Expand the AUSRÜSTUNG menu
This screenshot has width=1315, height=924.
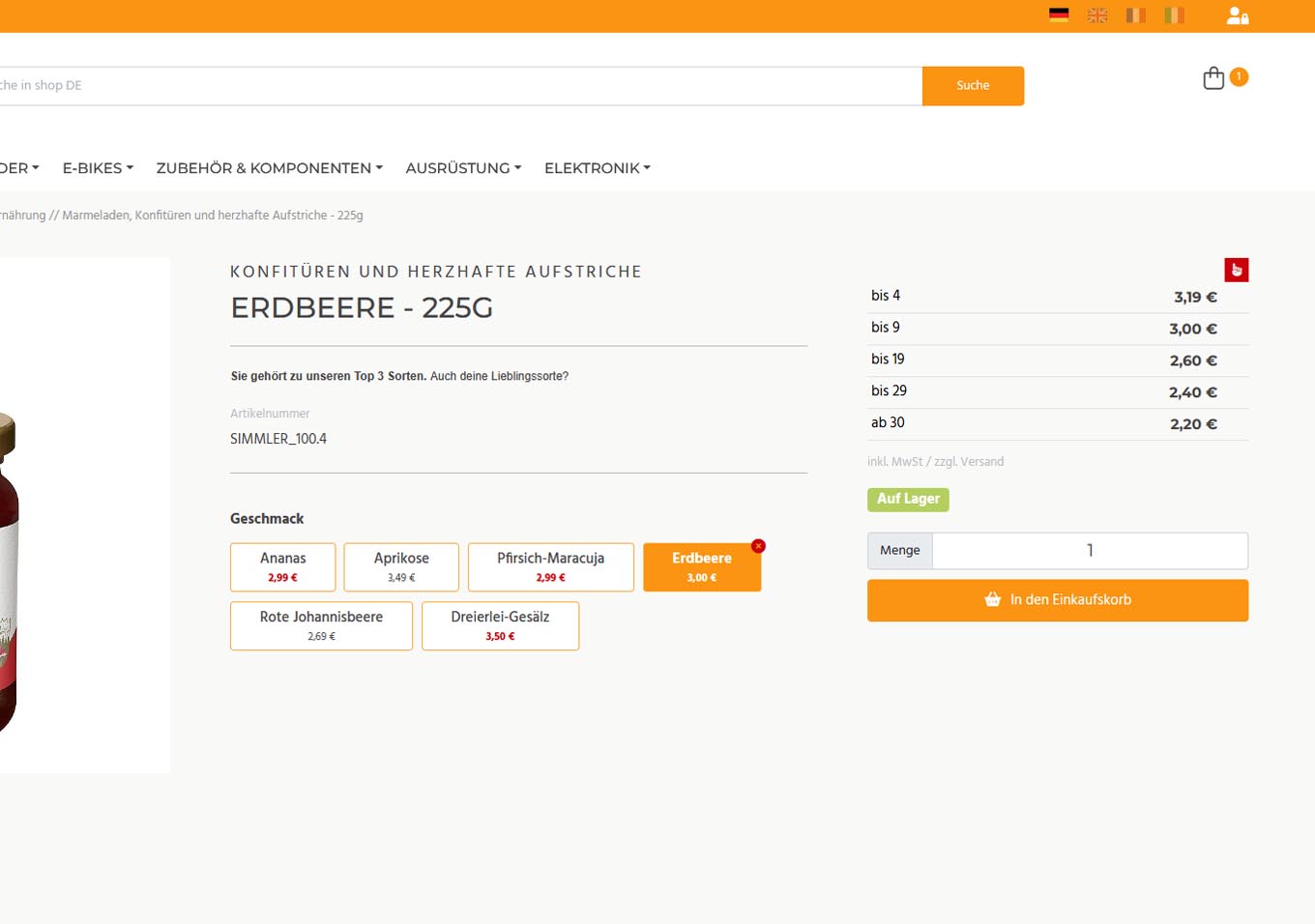click(x=463, y=168)
